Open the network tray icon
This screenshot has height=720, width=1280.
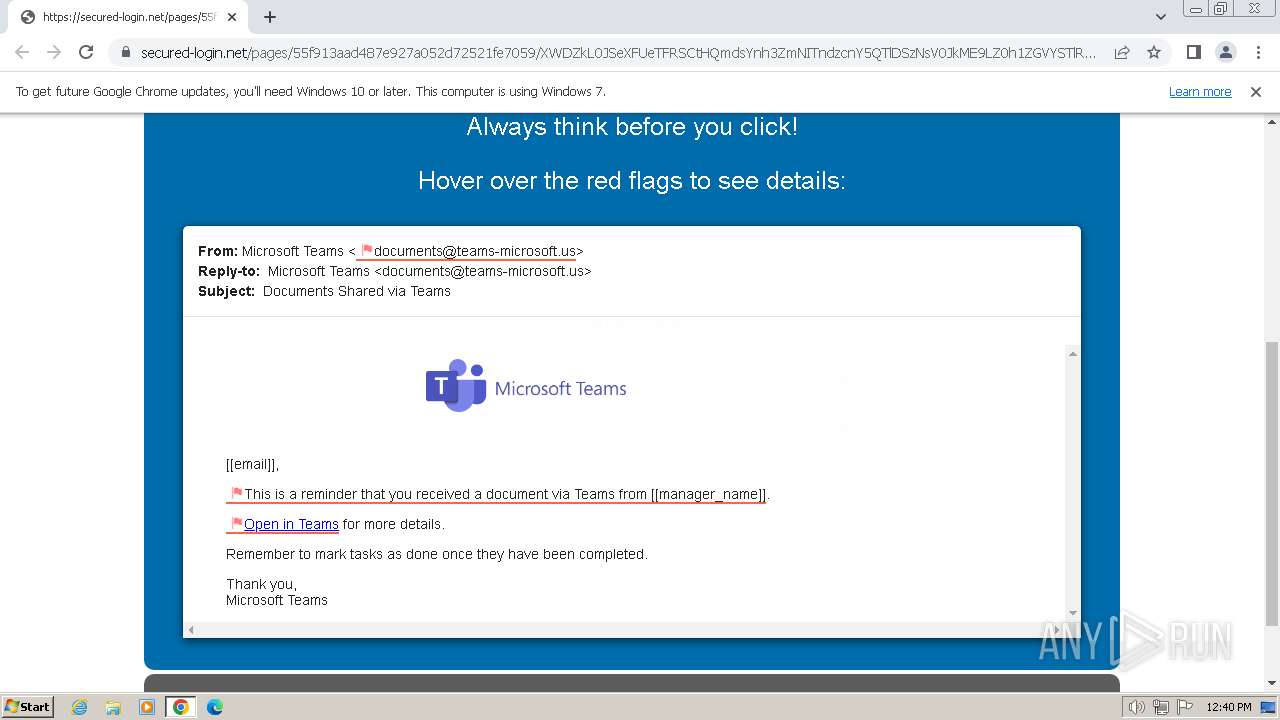pos(1161,707)
